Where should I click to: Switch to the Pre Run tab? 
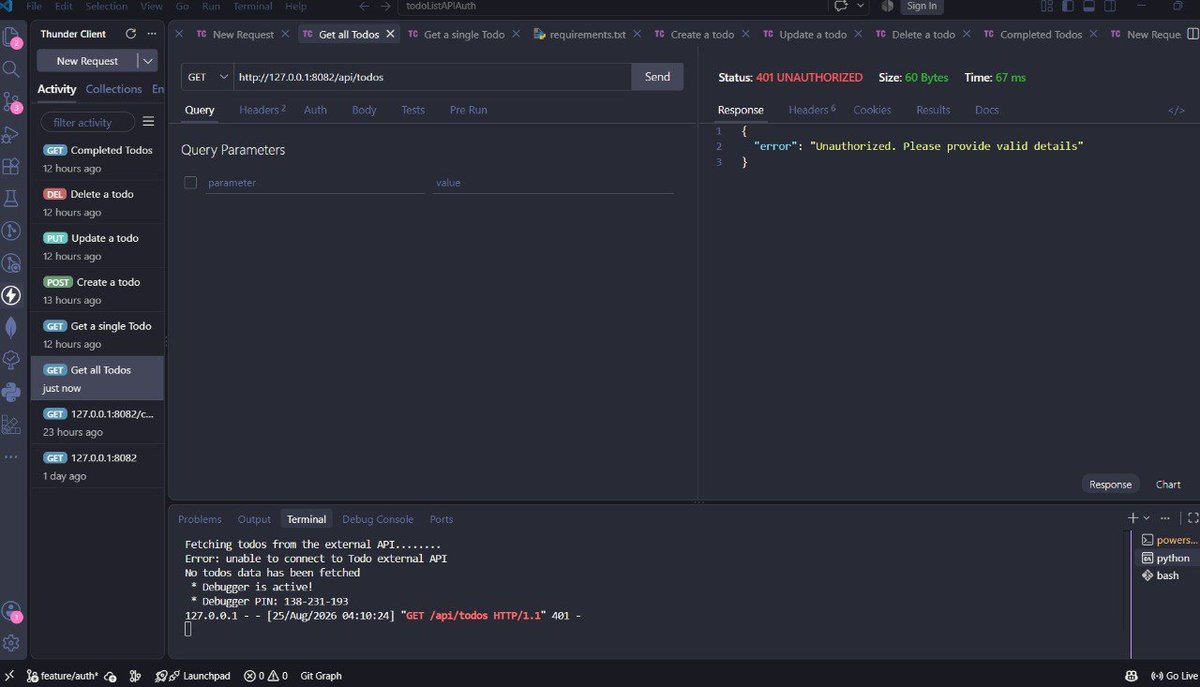(x=468, y=110)
